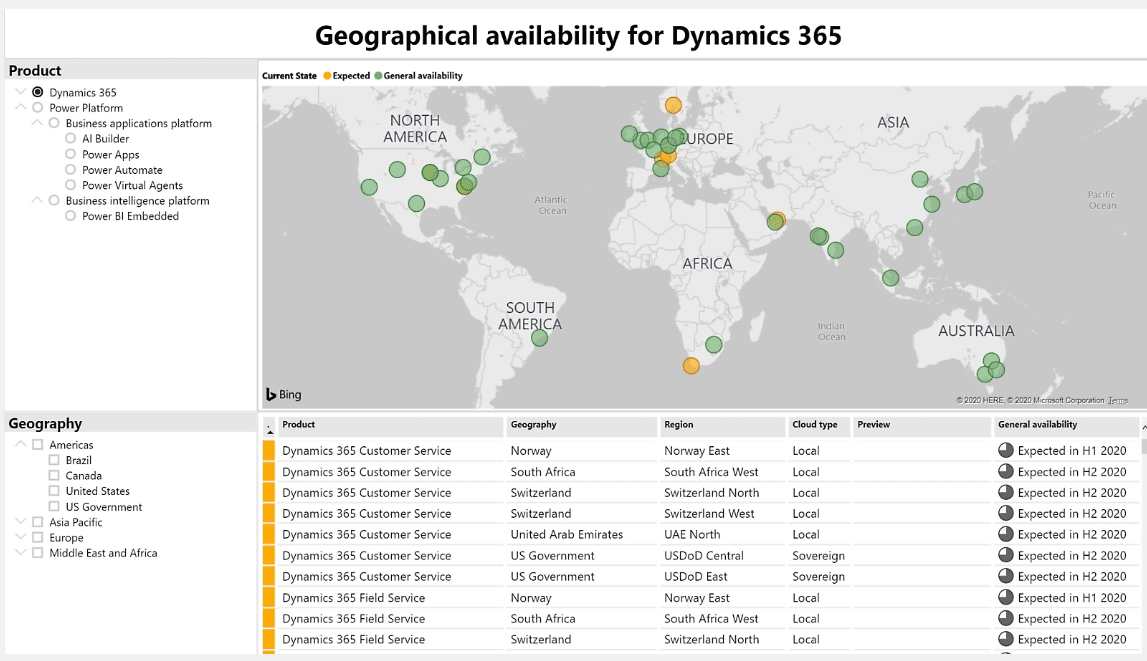Screen dimensions: 1147x661
Task: Click the green South India bubble
Action: point(835,251)
